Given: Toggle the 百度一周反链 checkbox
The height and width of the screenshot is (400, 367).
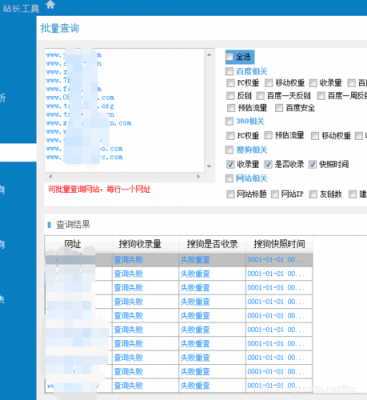Looking at the screenshot, I should (321, 96).
